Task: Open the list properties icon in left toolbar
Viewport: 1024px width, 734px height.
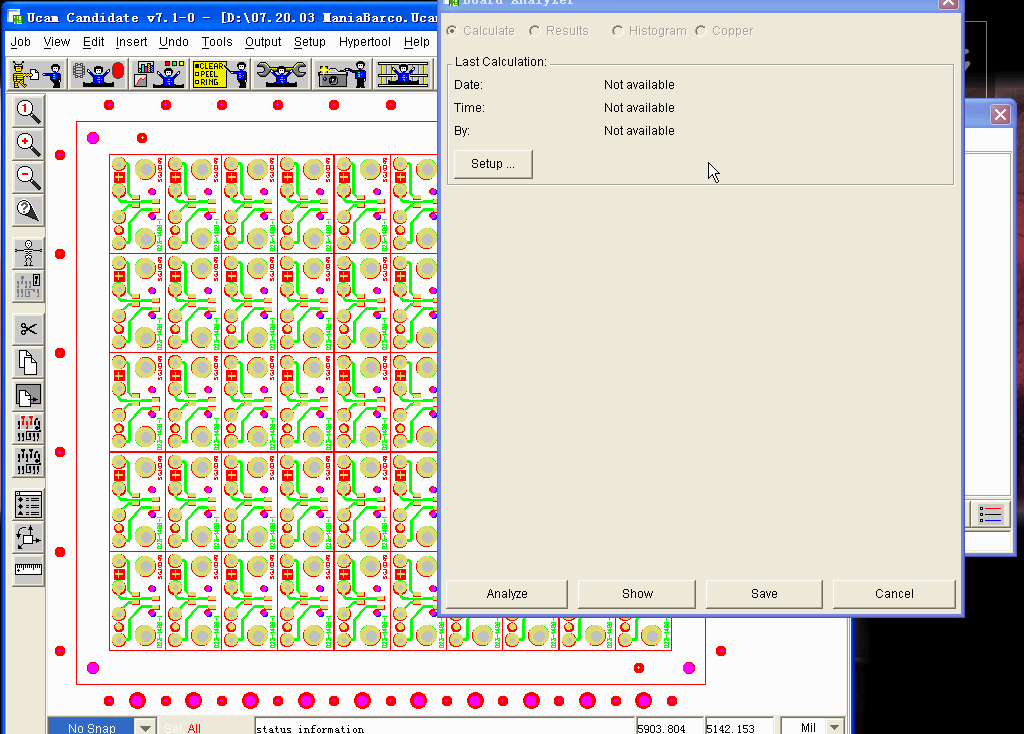Action: pyautogui.click(x=28, y=505)
